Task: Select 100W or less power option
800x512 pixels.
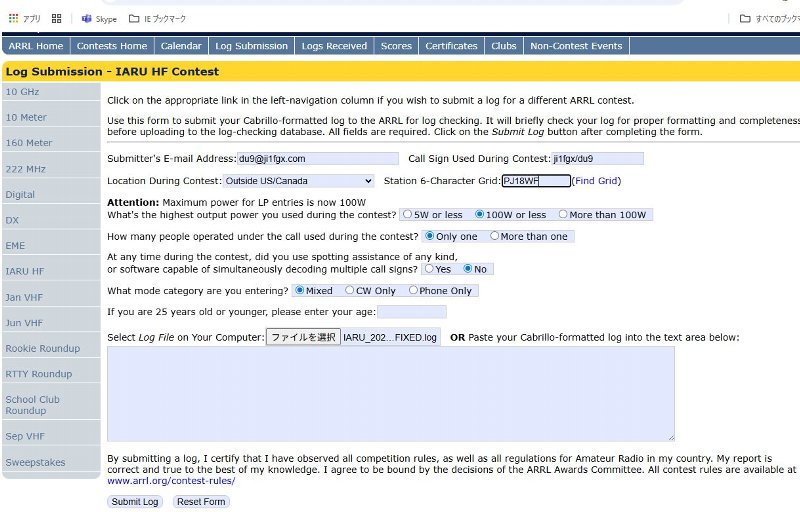Action: (479, 214)
